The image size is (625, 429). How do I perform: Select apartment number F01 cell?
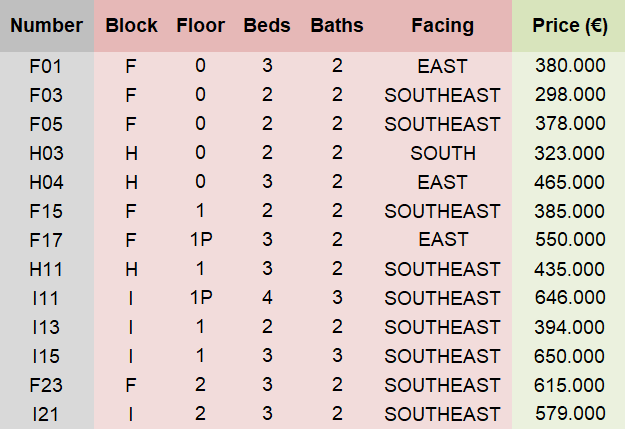point(46,67)
